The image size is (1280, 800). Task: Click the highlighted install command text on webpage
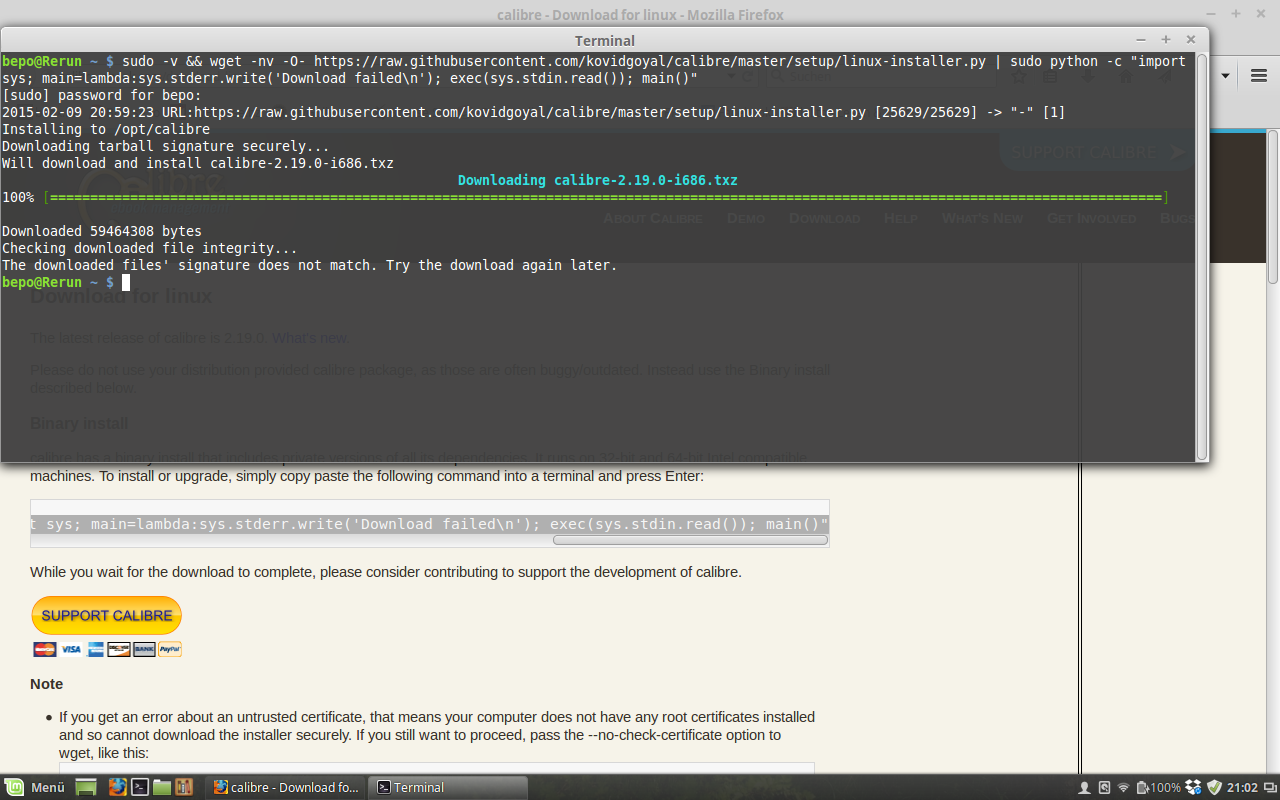[x=430, y=524]
